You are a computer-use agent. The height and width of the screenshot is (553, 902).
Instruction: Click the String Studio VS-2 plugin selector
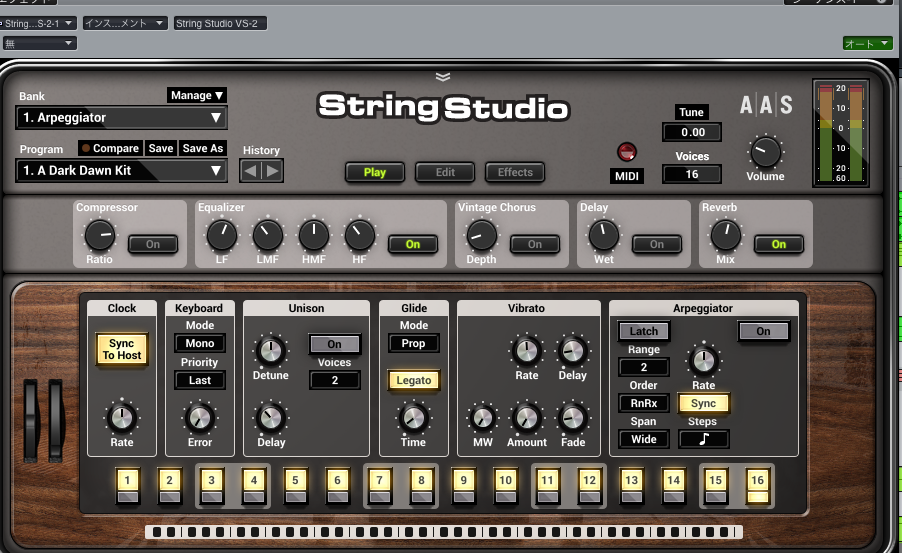coord(220,23)
